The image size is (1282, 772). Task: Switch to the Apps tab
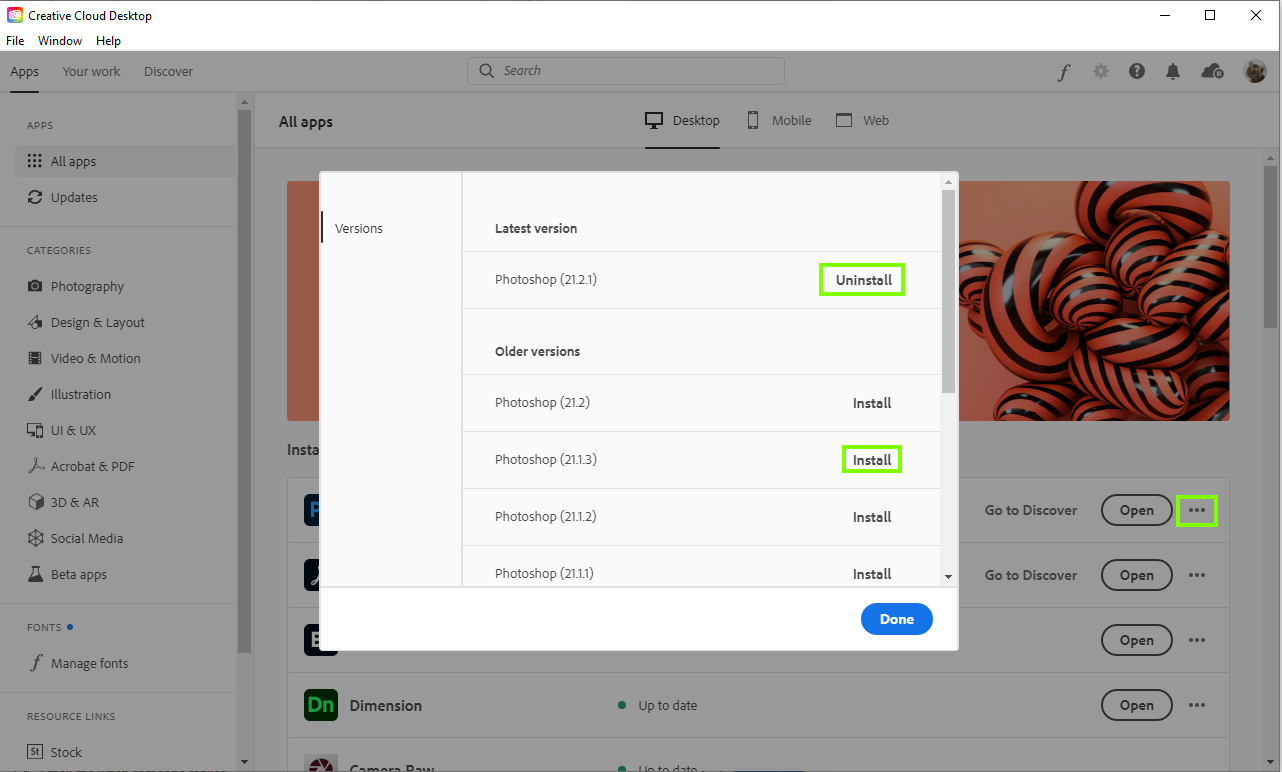tap(24, 72)
